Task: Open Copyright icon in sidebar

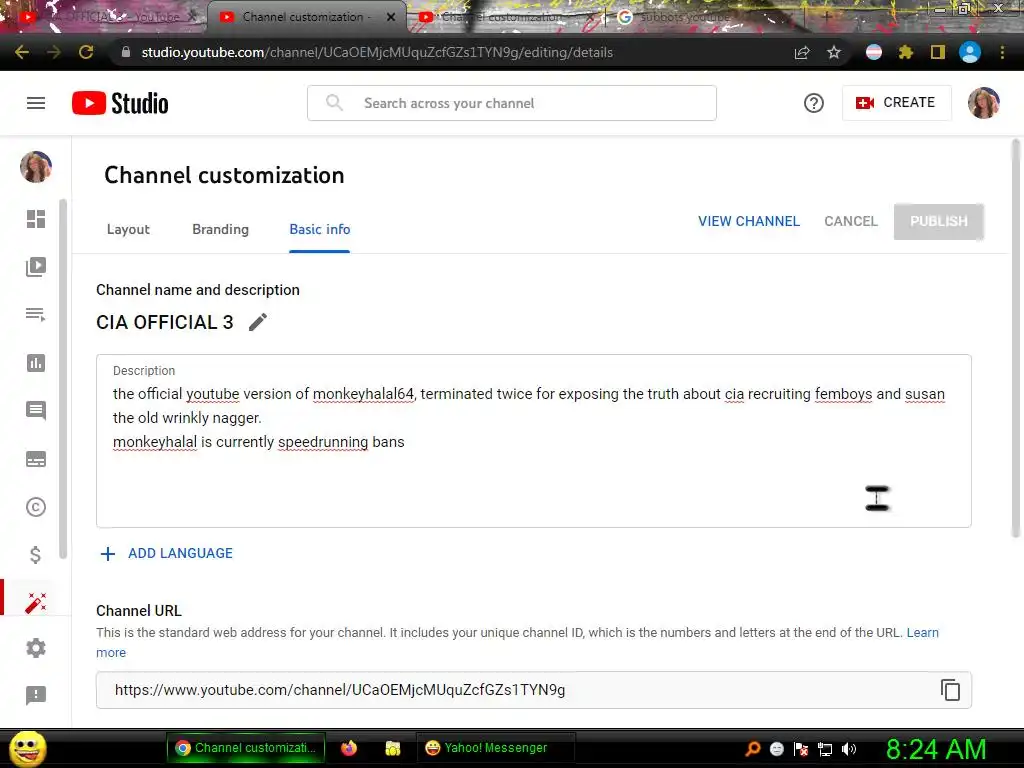Action: [36, 507]
